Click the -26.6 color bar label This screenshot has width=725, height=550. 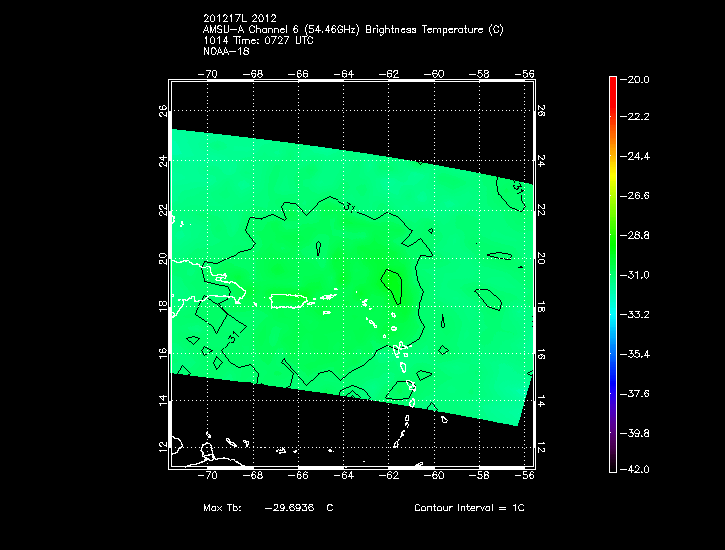click(x=638, y=197)
